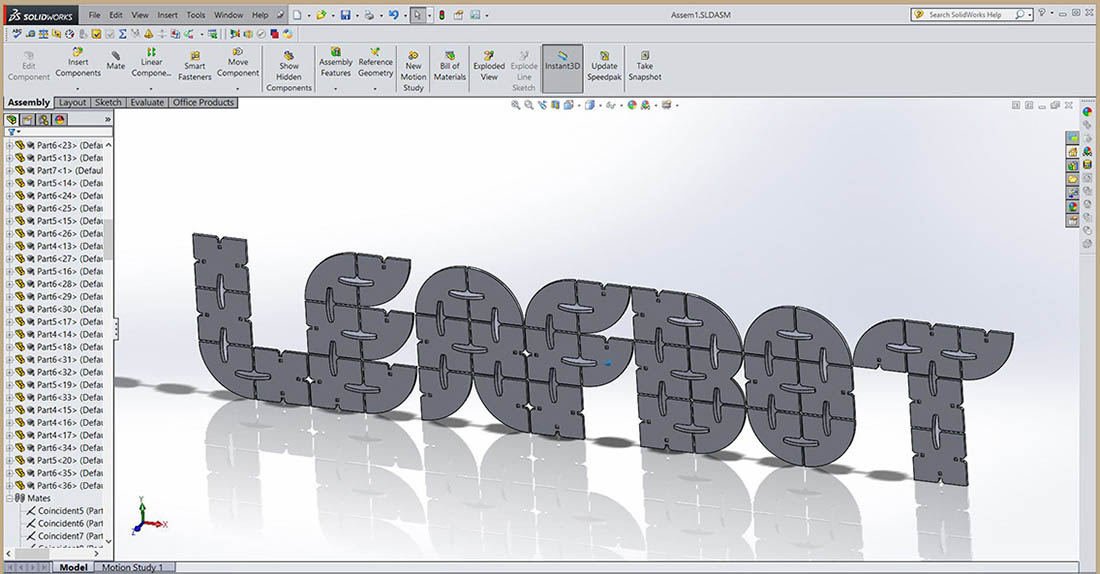Switch to the Sketch tab

[x=108, y=102]
